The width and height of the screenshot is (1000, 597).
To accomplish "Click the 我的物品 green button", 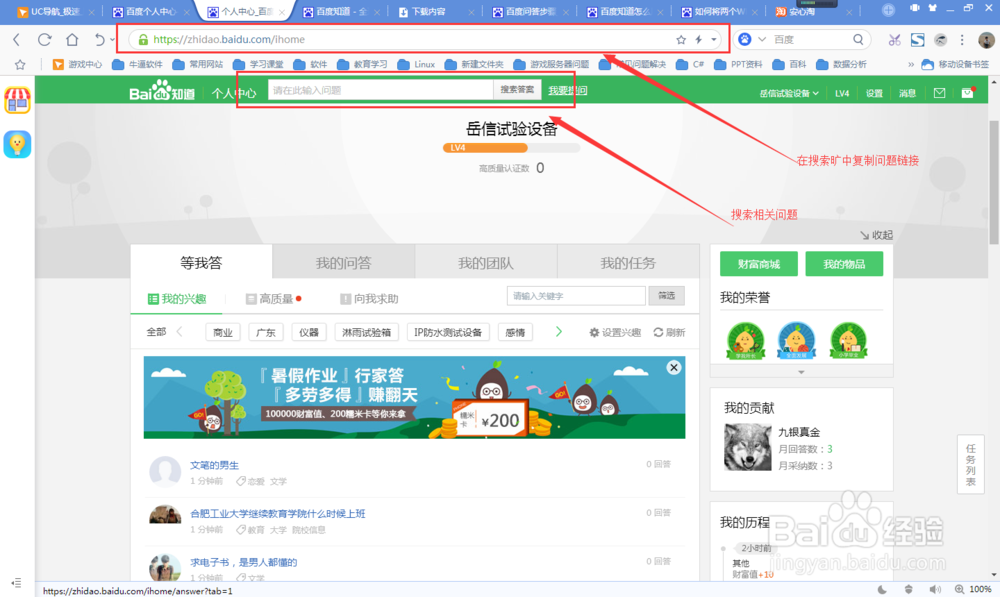I will (x=844, y=264).
